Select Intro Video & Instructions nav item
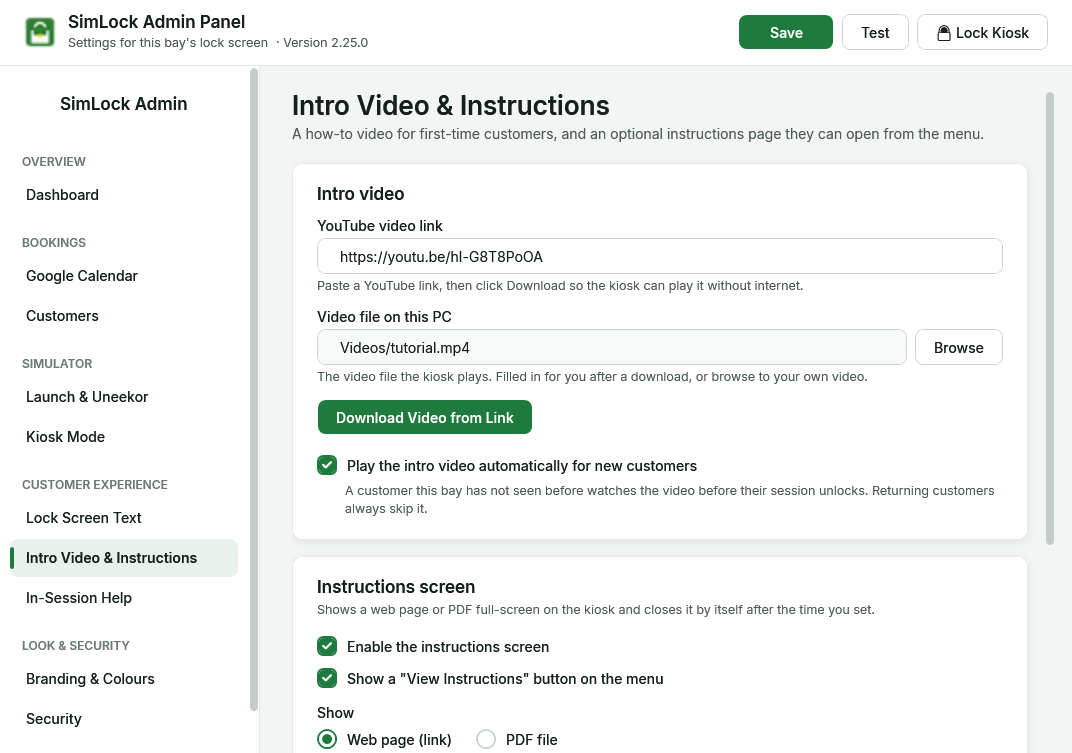The width and height of the screenshot is (1072, 753). (x=124, y=558)
